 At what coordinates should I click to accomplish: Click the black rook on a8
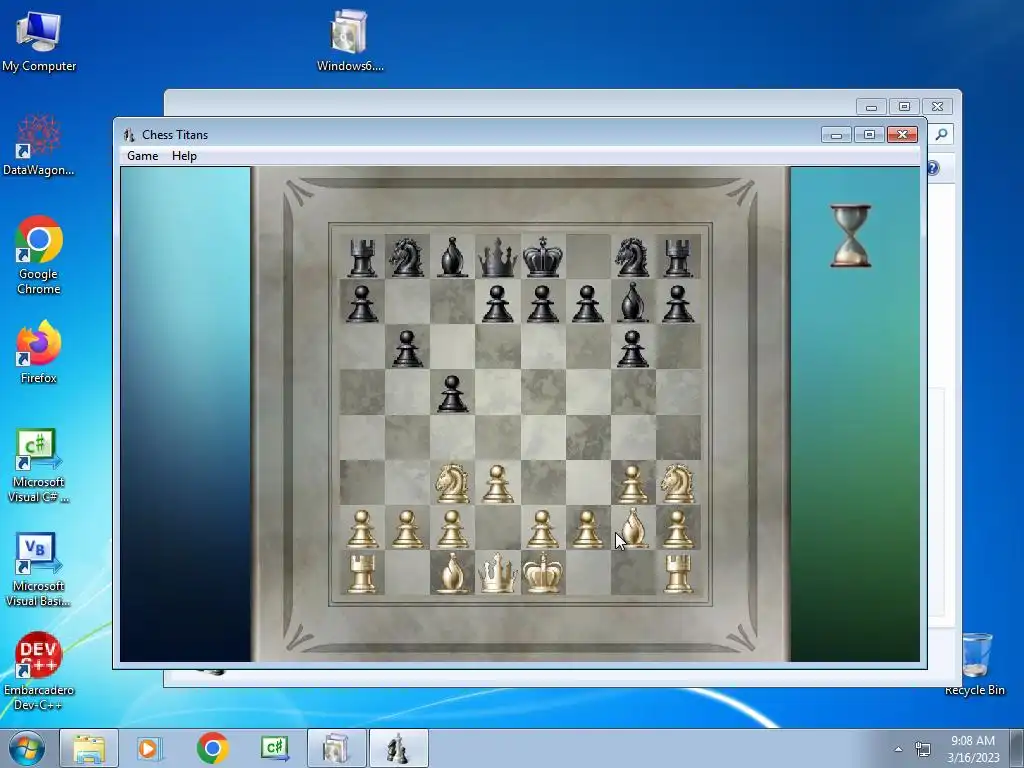click(x=362, y=257)
